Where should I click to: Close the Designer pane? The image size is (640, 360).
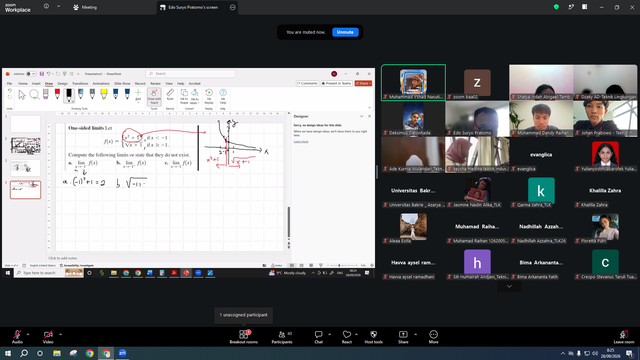369,116
